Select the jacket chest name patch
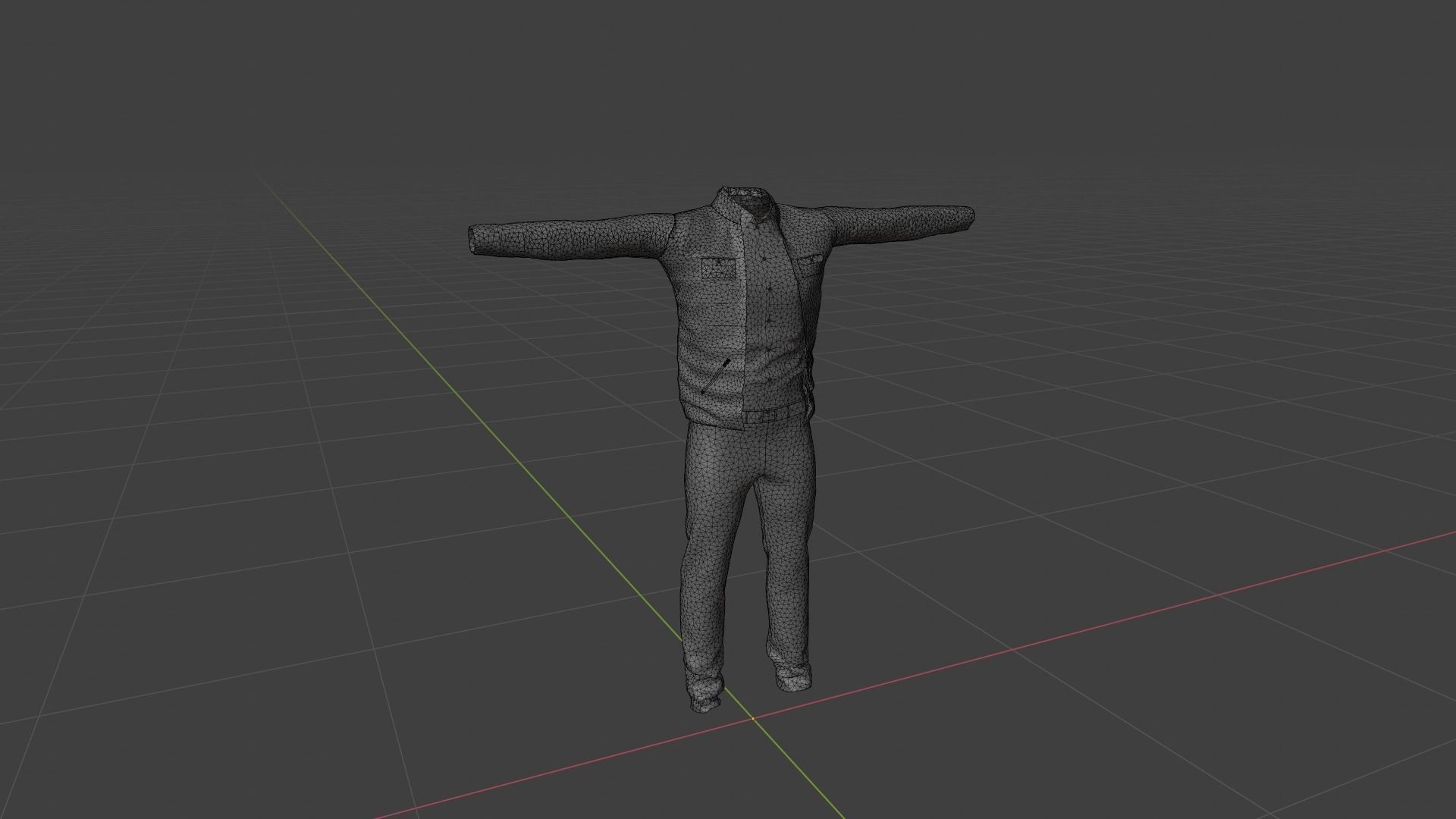Viewport: 1456px width, 819px height. click(719, 268)
